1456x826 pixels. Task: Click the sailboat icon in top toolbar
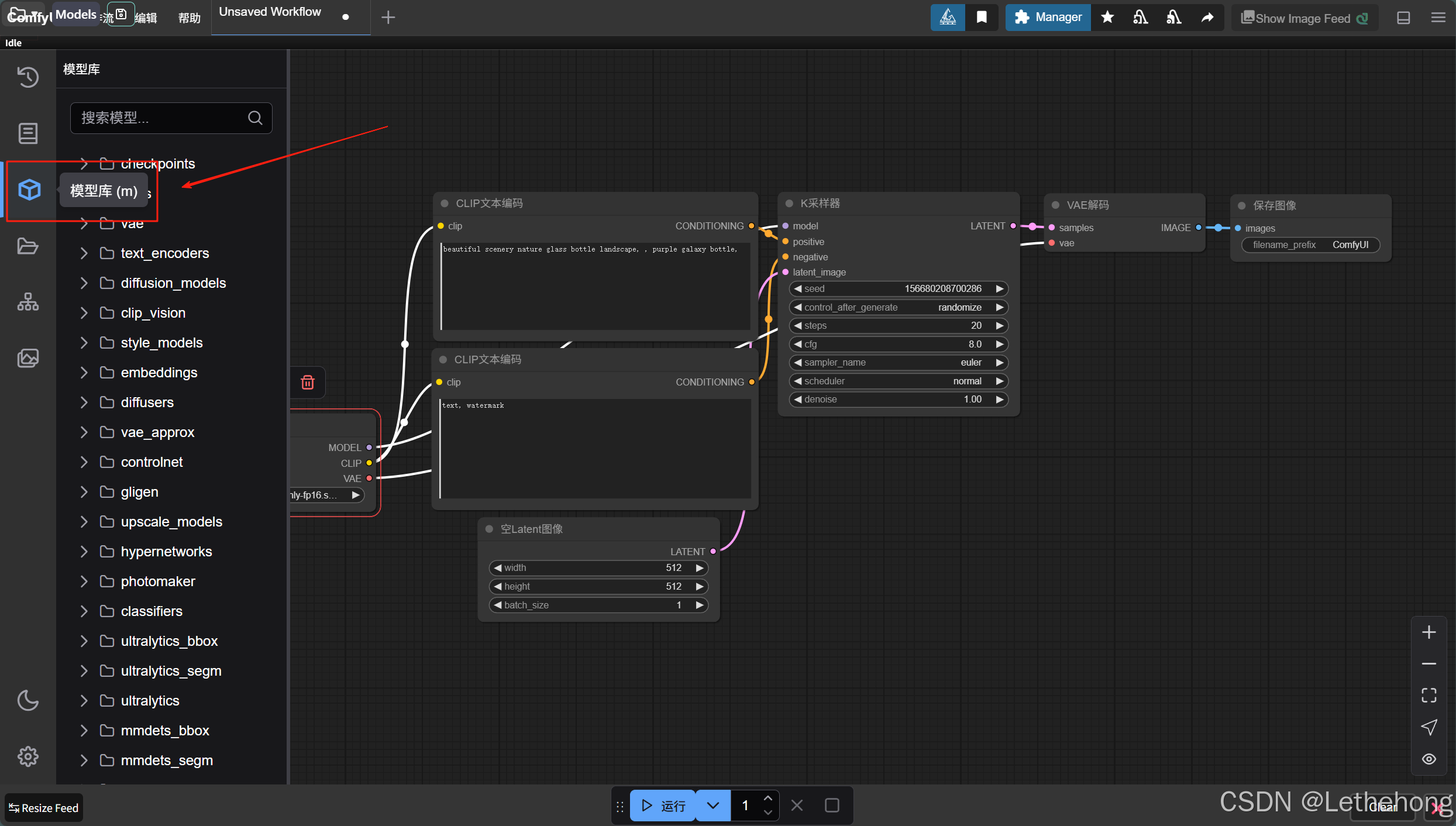pos(948,17)
